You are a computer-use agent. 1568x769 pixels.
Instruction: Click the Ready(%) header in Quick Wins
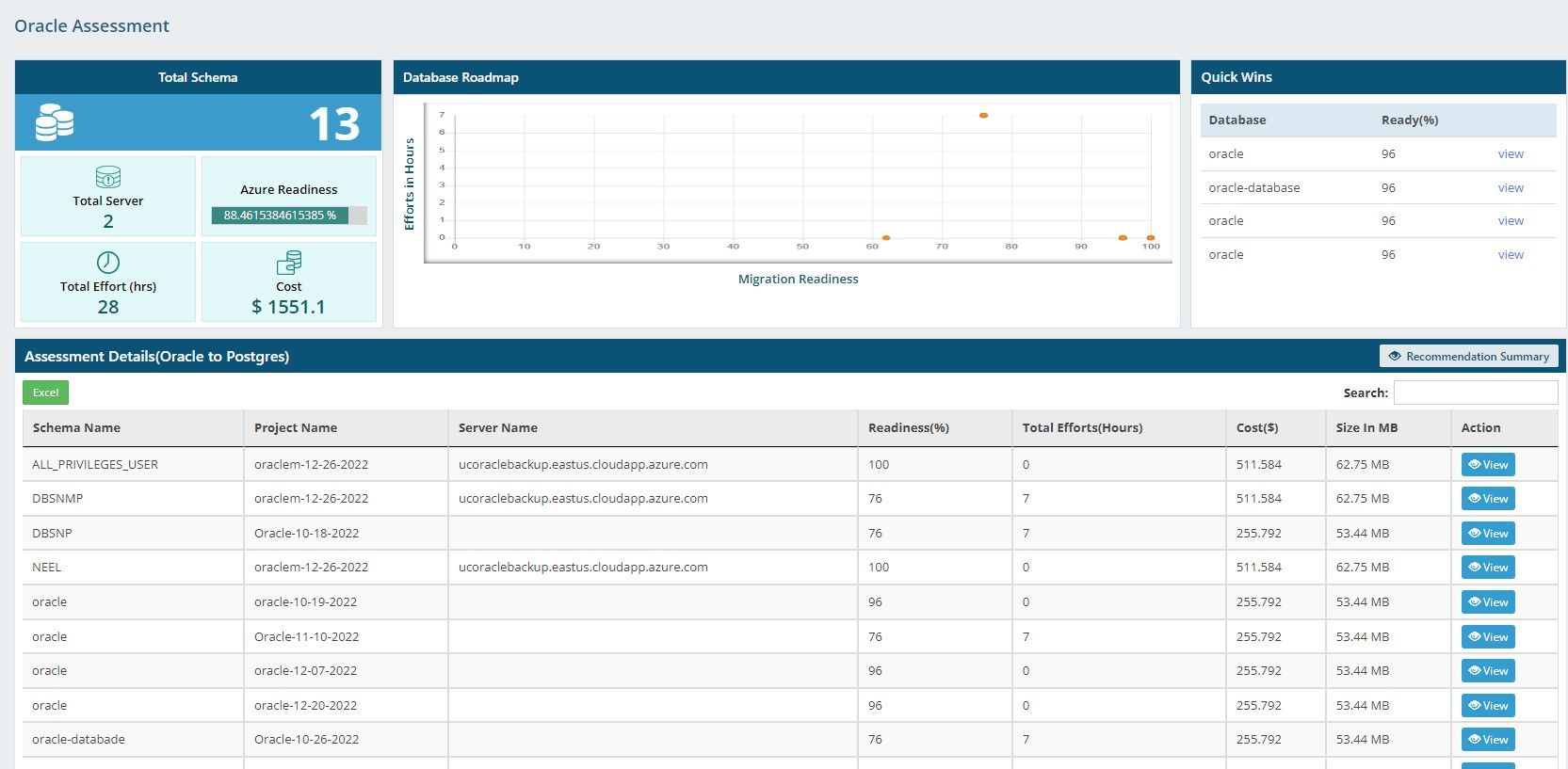[1410, 120]
